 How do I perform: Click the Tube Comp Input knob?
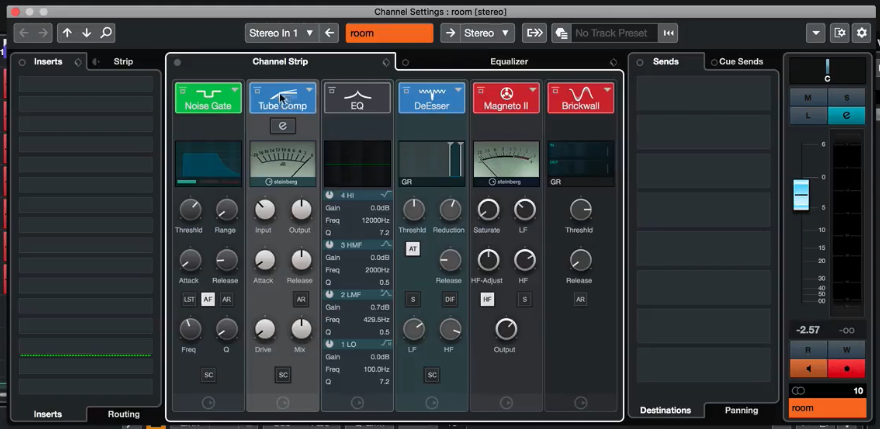pyautogui.click(x=264, y=210)
